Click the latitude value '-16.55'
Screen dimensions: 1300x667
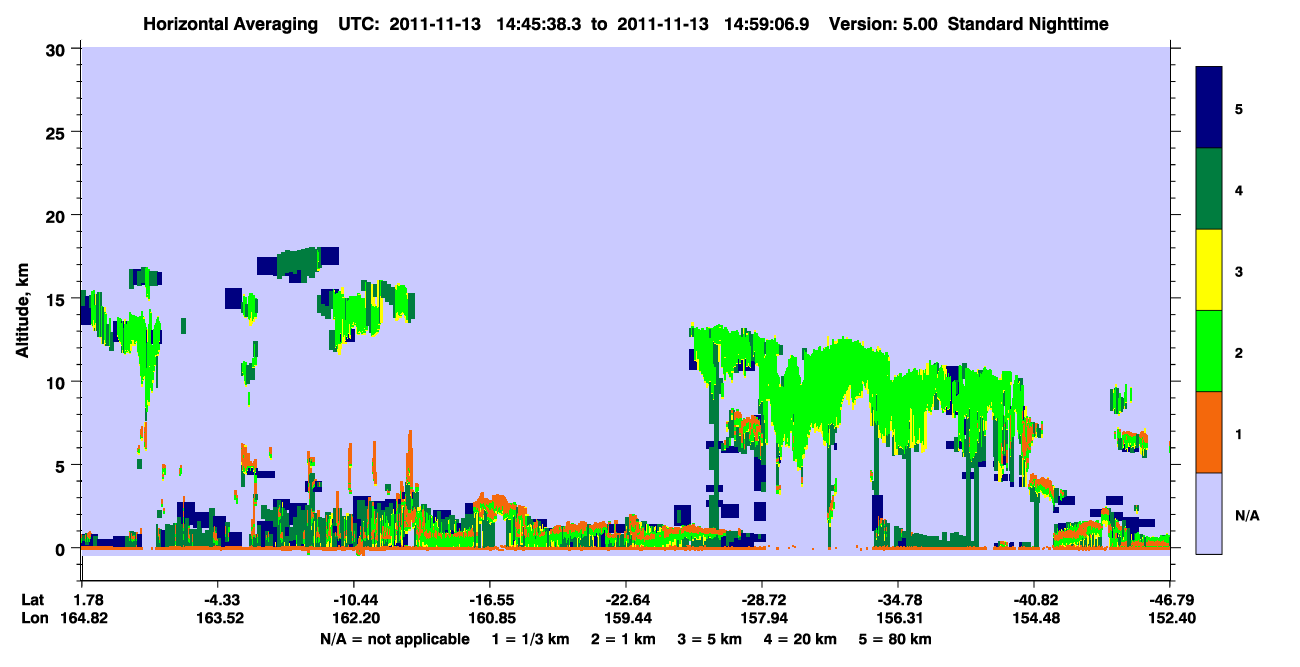pyautogui.click(x=490, y=600)
